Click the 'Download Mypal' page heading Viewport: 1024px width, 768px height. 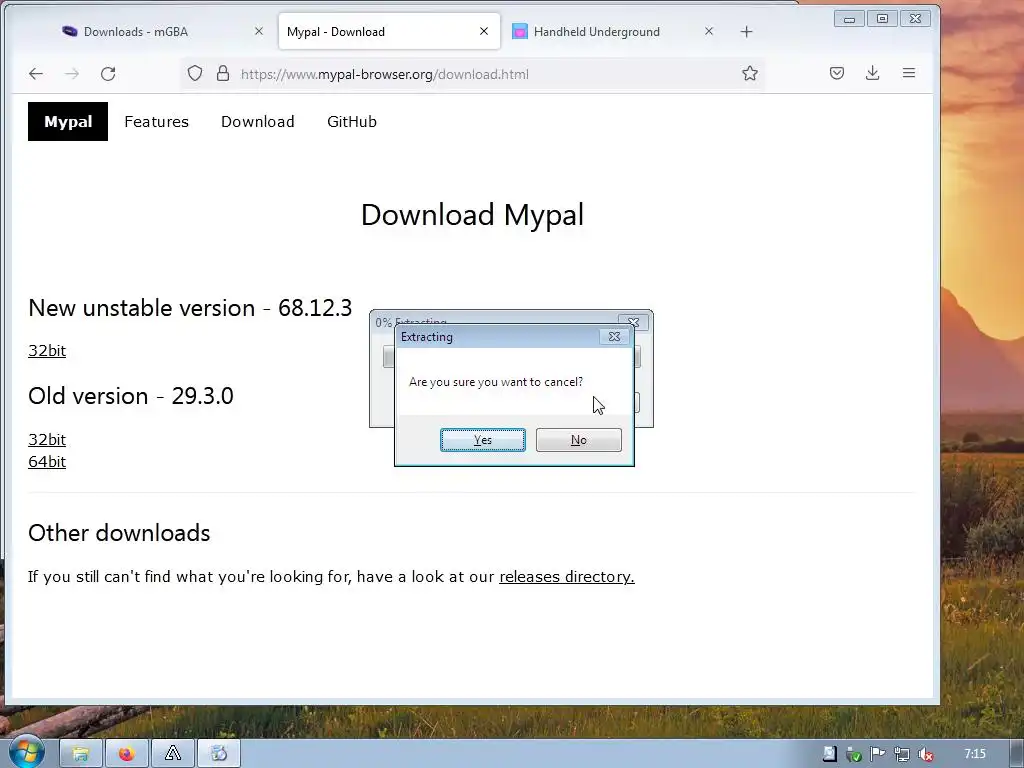[x=472, y=215]
